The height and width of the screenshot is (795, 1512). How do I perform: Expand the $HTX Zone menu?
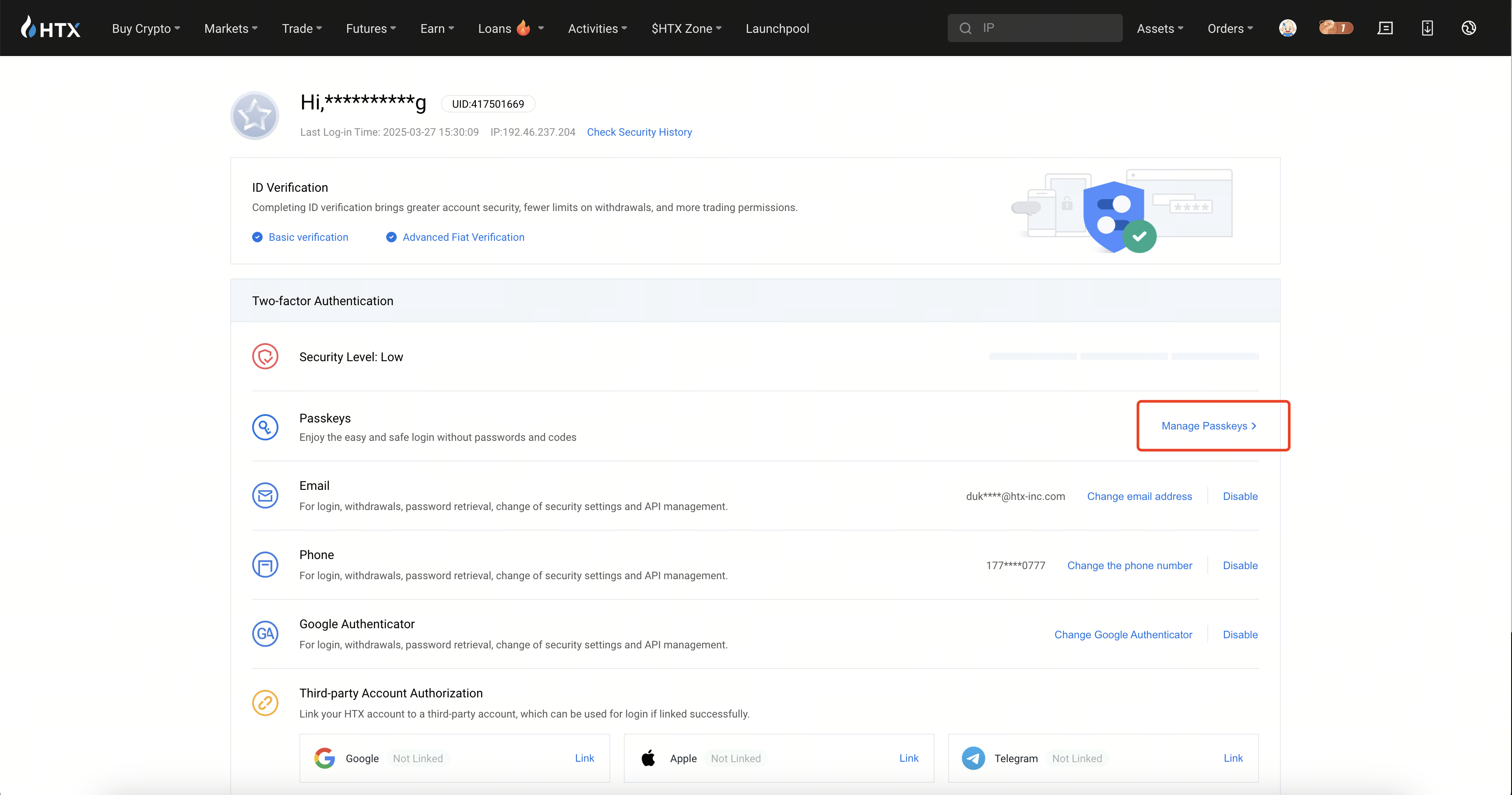click(x=687, y=28)
